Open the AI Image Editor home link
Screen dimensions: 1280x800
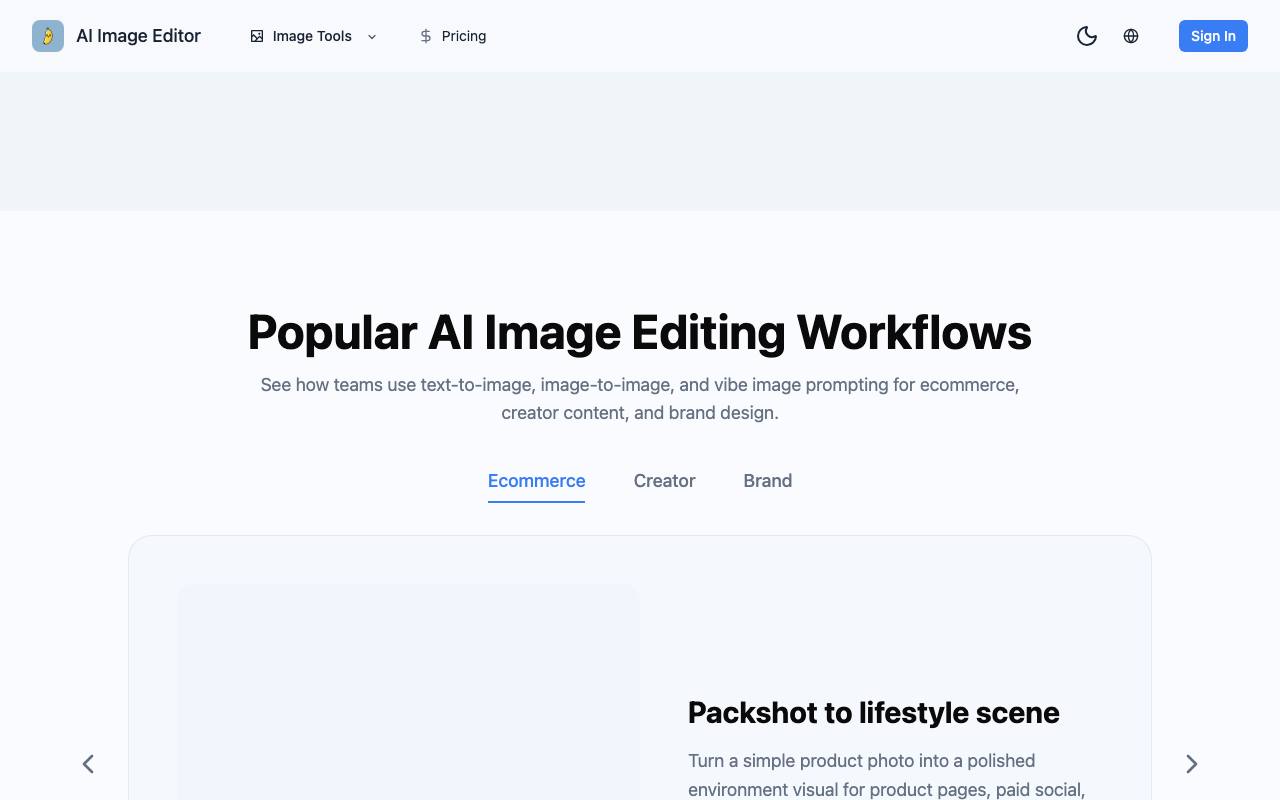click(x=116, y=36)
